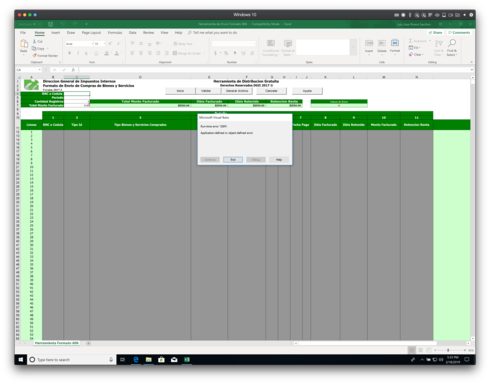490x384 pixels.
Task: Click the fill color bucket icon
Action: pyautogui.click(x=106, y=53)
